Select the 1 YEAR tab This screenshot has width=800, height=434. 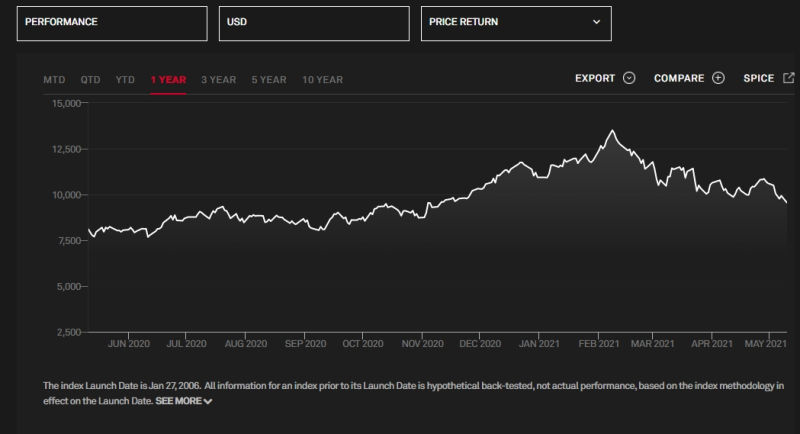click(168, 80)
